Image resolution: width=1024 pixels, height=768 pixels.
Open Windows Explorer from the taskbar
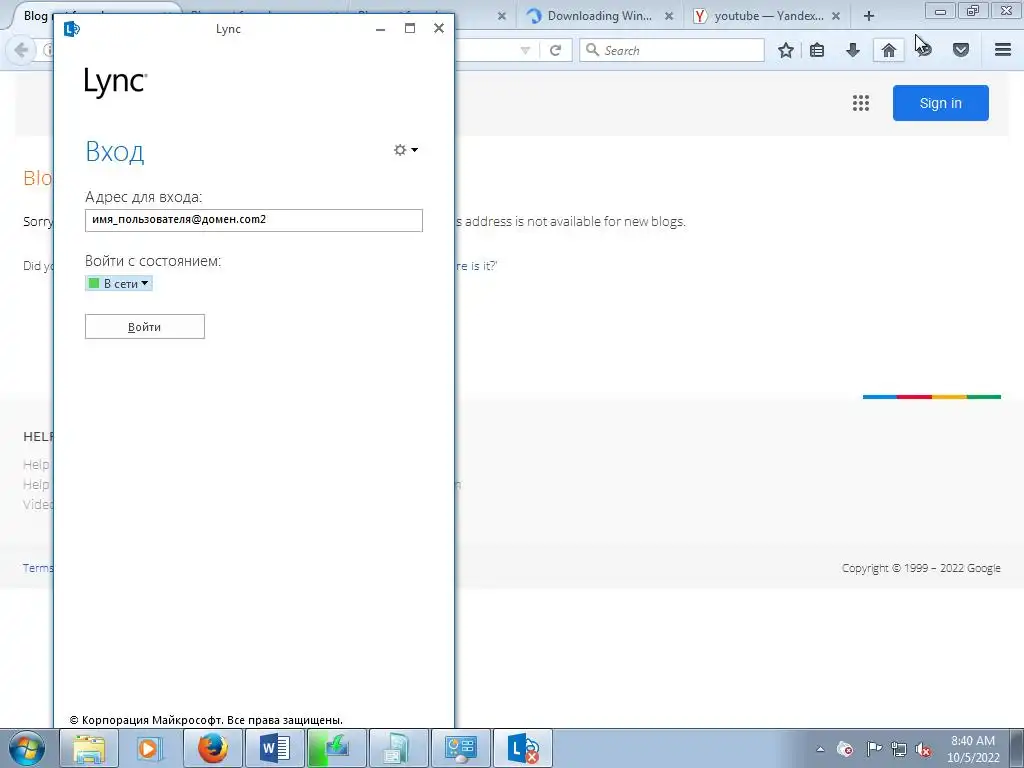(89, 748)
